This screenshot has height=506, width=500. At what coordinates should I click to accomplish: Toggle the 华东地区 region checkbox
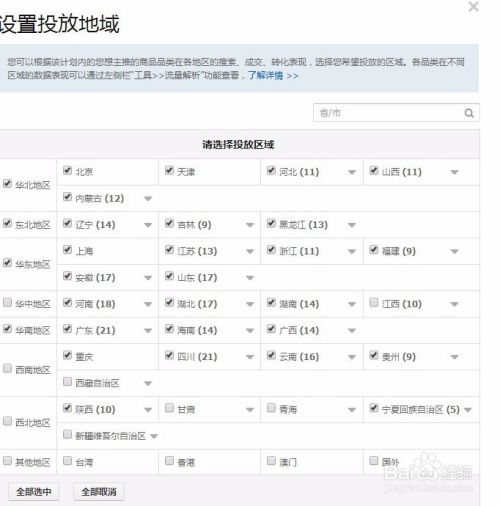click(x=7, y=263)
